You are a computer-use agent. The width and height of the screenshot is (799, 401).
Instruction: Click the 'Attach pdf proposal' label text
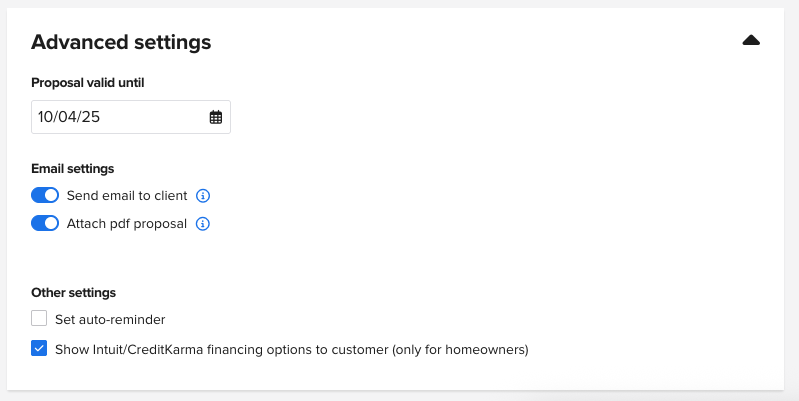127,224
